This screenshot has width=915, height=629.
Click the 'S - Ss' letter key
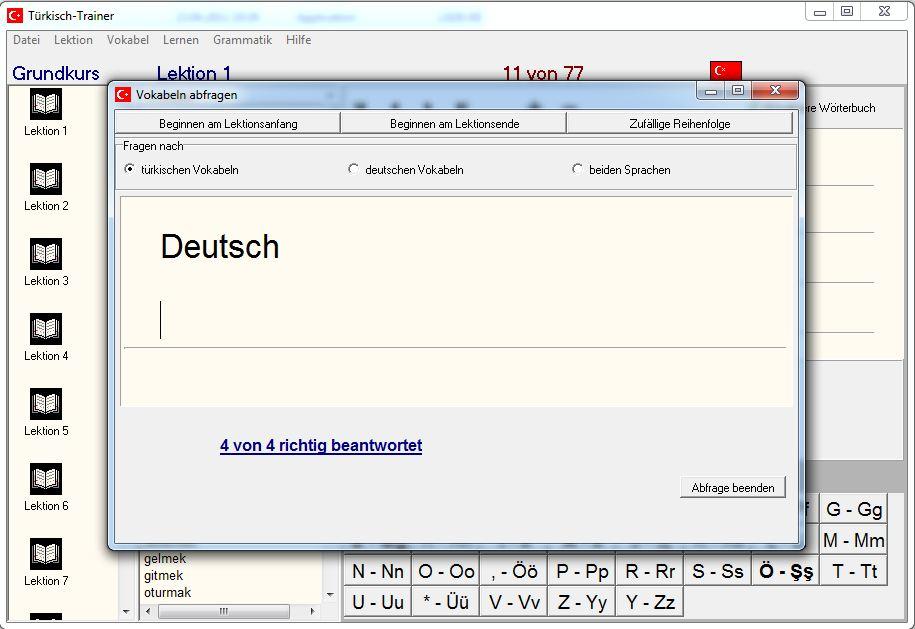coord(718,572)
